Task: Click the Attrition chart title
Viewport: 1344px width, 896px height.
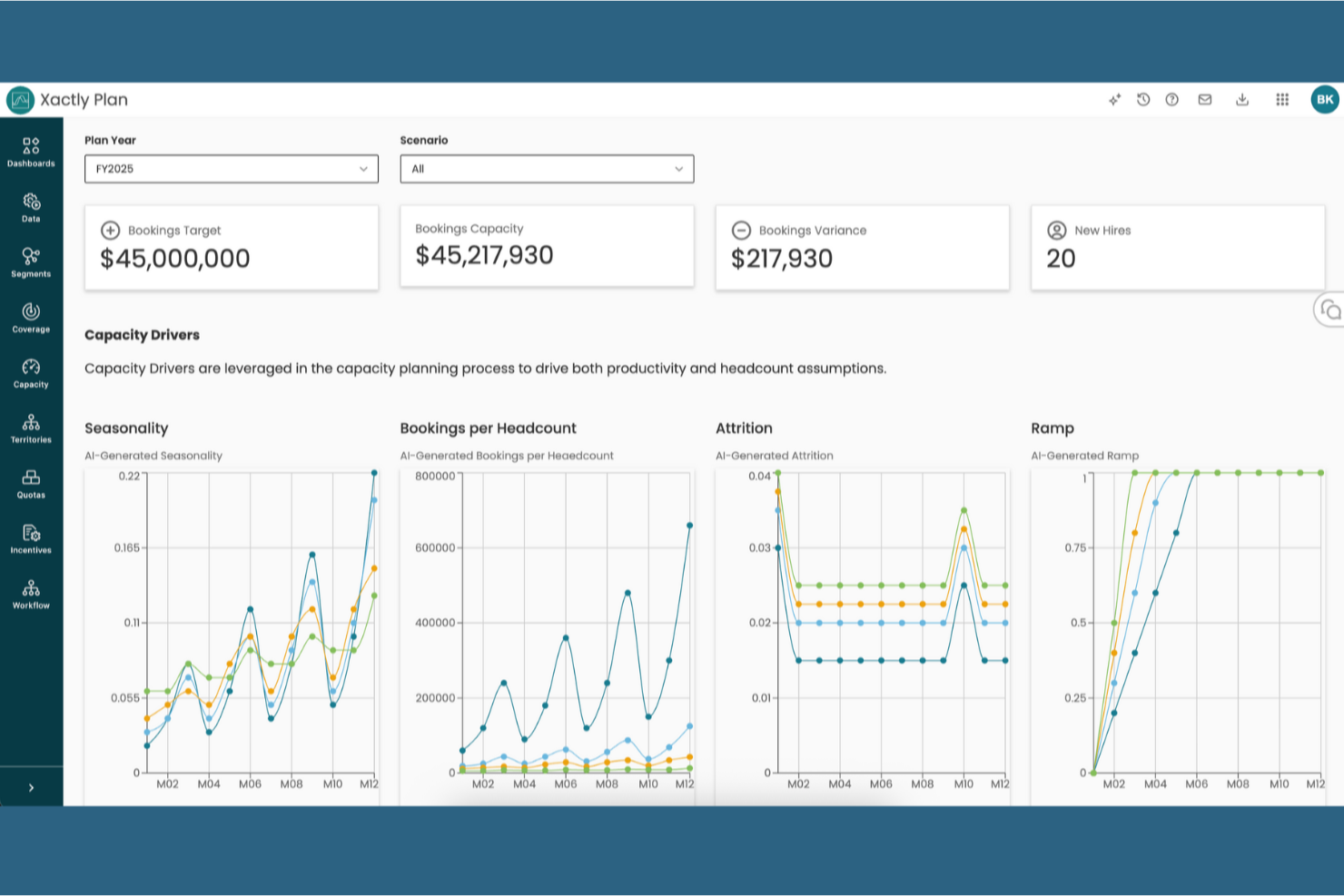Action: 744,428
